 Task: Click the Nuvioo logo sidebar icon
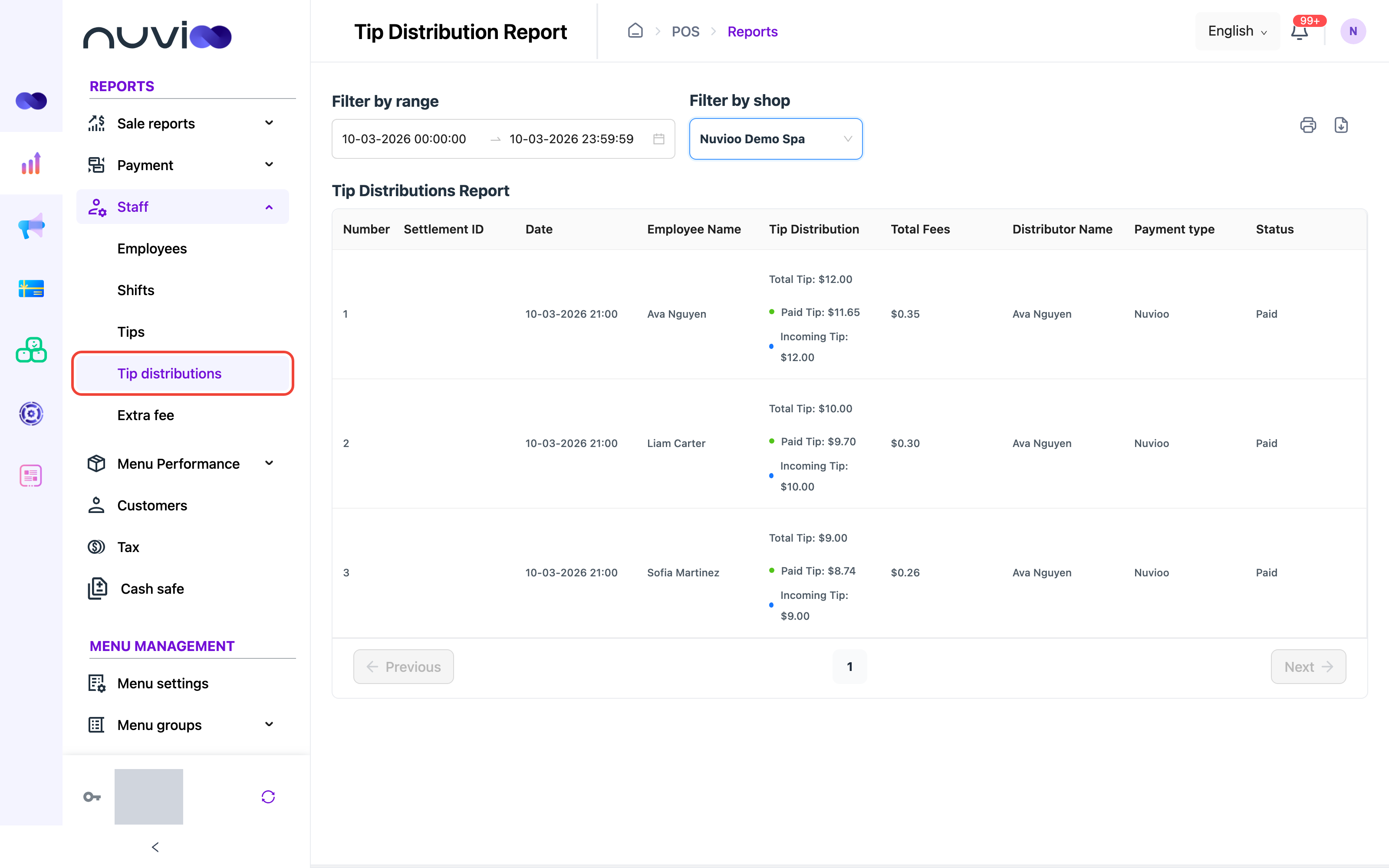31,101
